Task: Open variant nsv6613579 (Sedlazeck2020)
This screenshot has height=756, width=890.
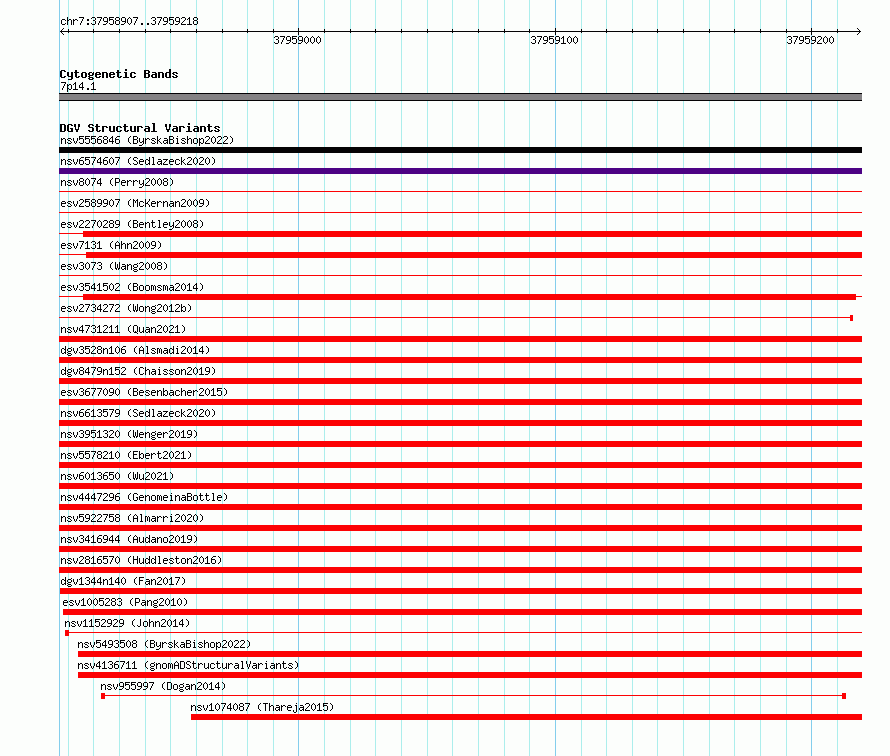Action: pos(138,413)
